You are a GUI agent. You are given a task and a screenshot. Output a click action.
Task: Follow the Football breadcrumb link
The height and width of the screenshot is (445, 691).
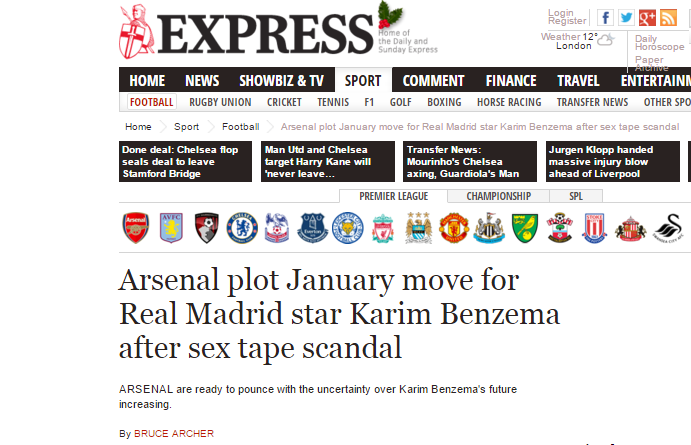(241, 127)
